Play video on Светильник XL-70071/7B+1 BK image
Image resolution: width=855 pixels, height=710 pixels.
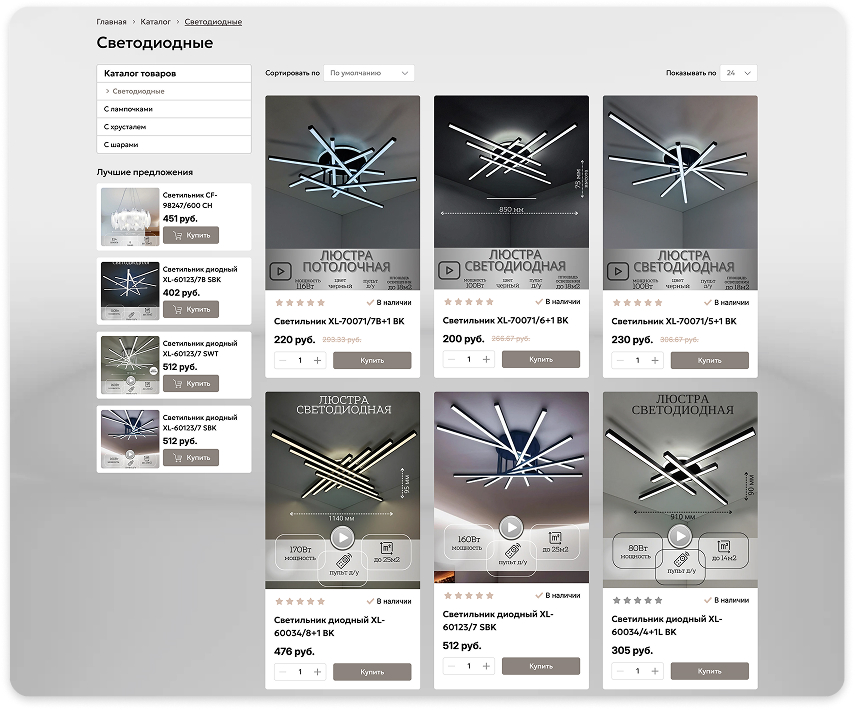[281, 271]
